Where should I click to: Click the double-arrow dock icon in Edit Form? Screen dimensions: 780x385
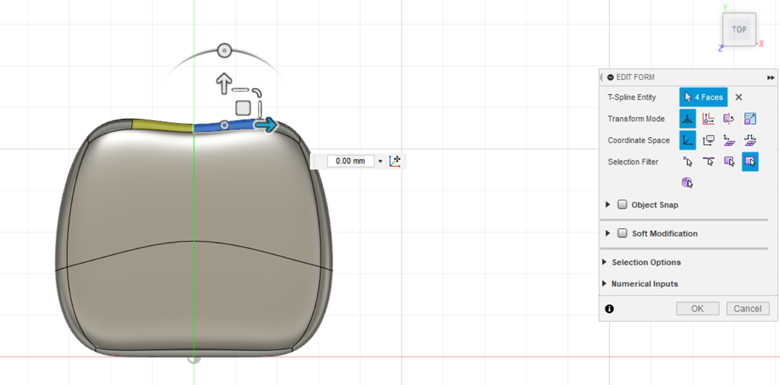771,78
